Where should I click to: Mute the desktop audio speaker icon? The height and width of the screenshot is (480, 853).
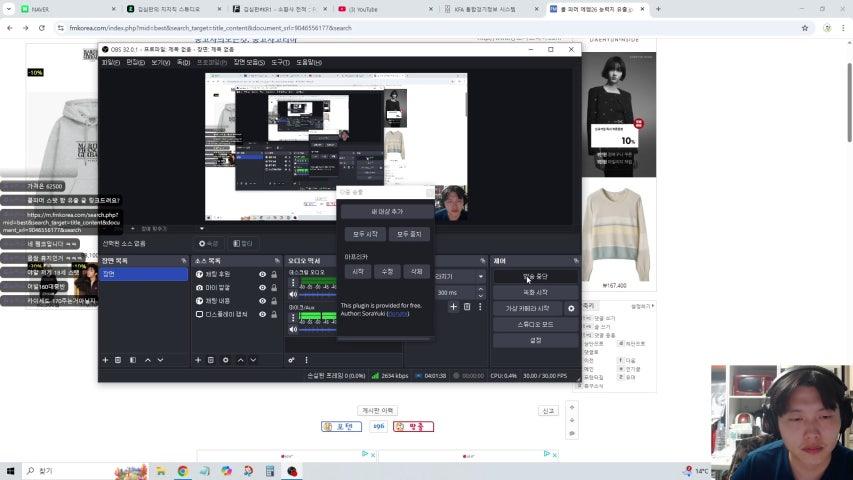coord(293,294)
